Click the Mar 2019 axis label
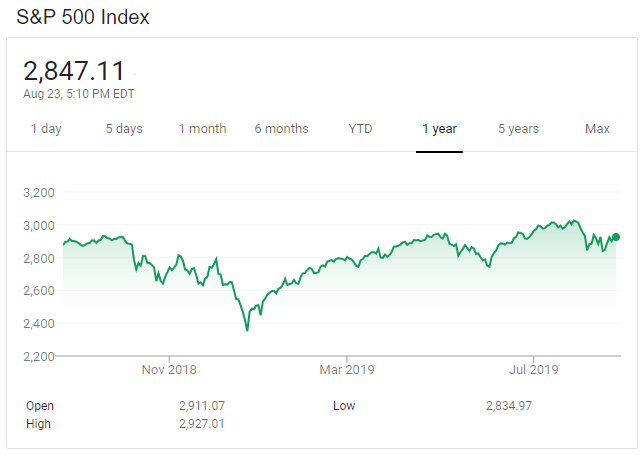643x455 pixels. point(347,370)
